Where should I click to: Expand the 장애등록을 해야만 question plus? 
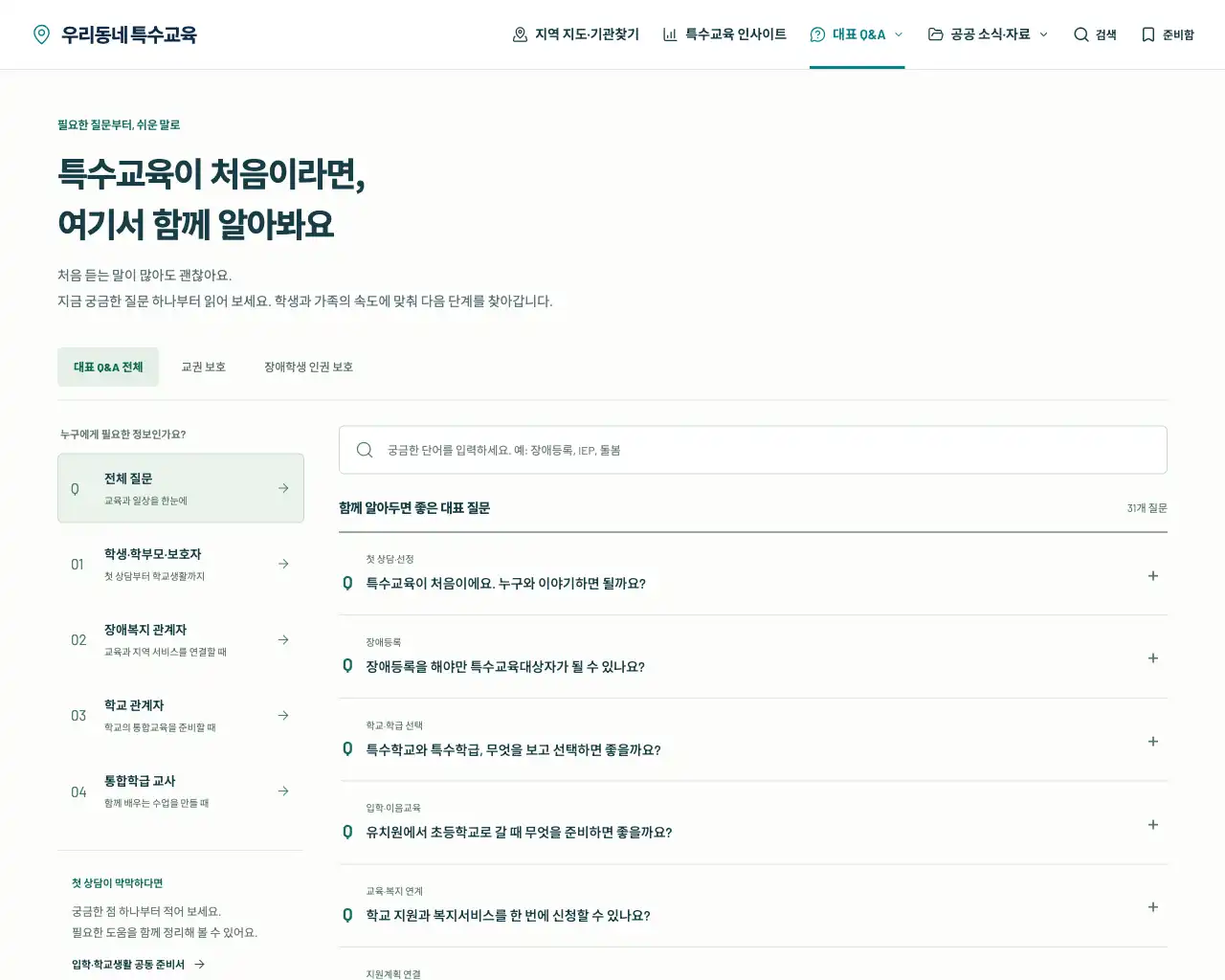tap(1153, 658)
